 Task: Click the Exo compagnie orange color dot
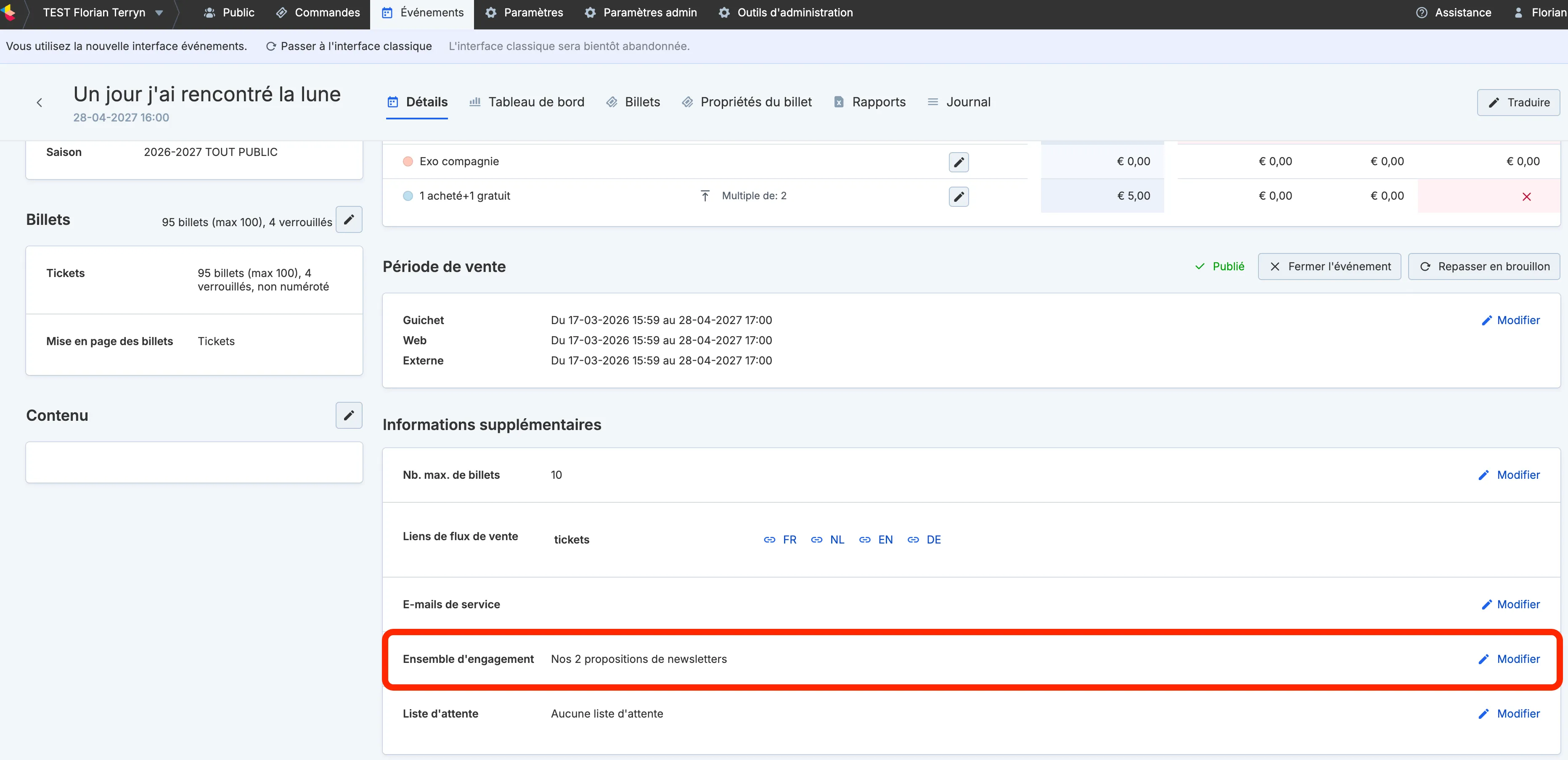click(408, 161)
